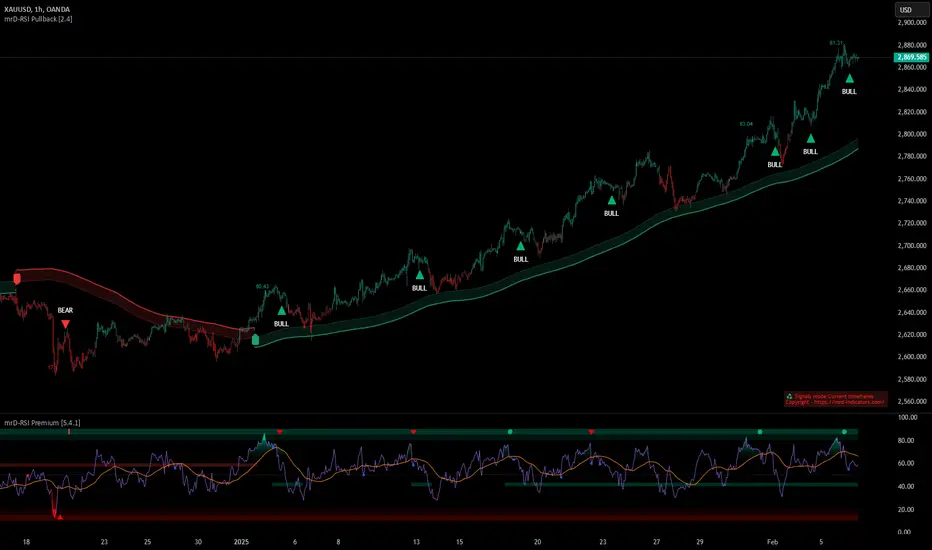This screenshot has height=550, width=932.
Task: Select the mrD-RSI Pullback [2.4] indicator legend
Action: pos(38,19)
